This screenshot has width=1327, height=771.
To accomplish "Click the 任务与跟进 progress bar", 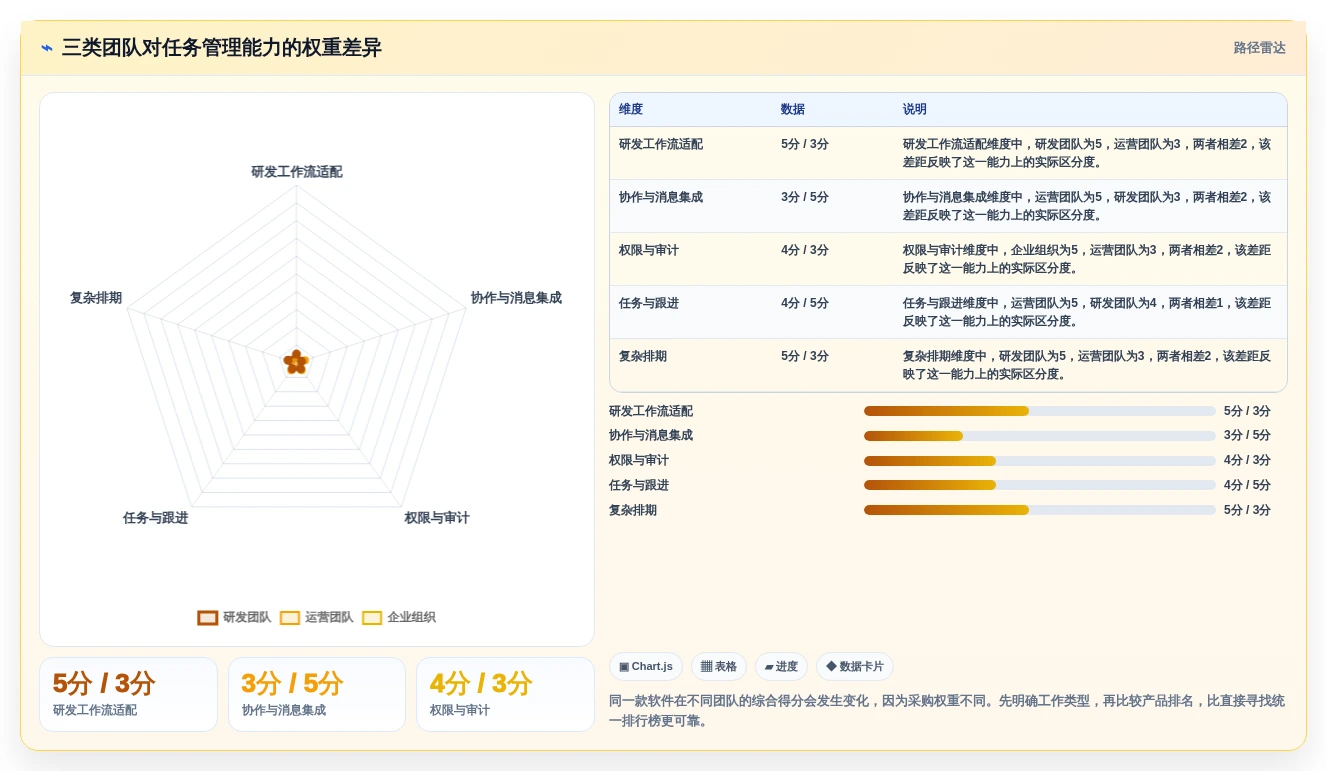I will tap(1040, 485).
